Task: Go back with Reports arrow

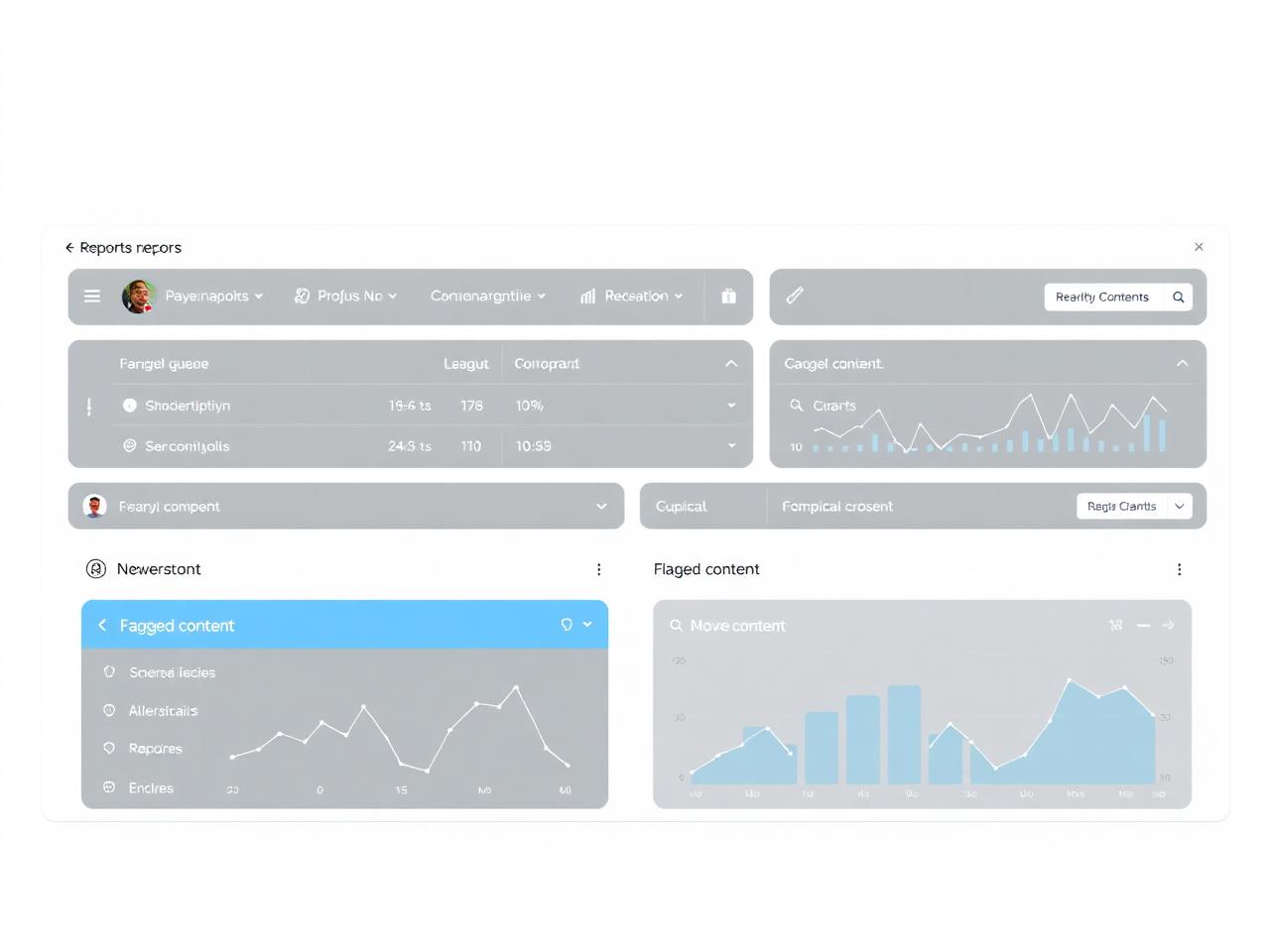Action: click(x=69, y=248)
